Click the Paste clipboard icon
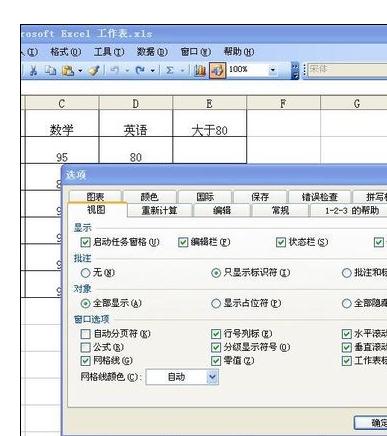The height and width of the screenshot is (436, 387). (x=68, y=70)
